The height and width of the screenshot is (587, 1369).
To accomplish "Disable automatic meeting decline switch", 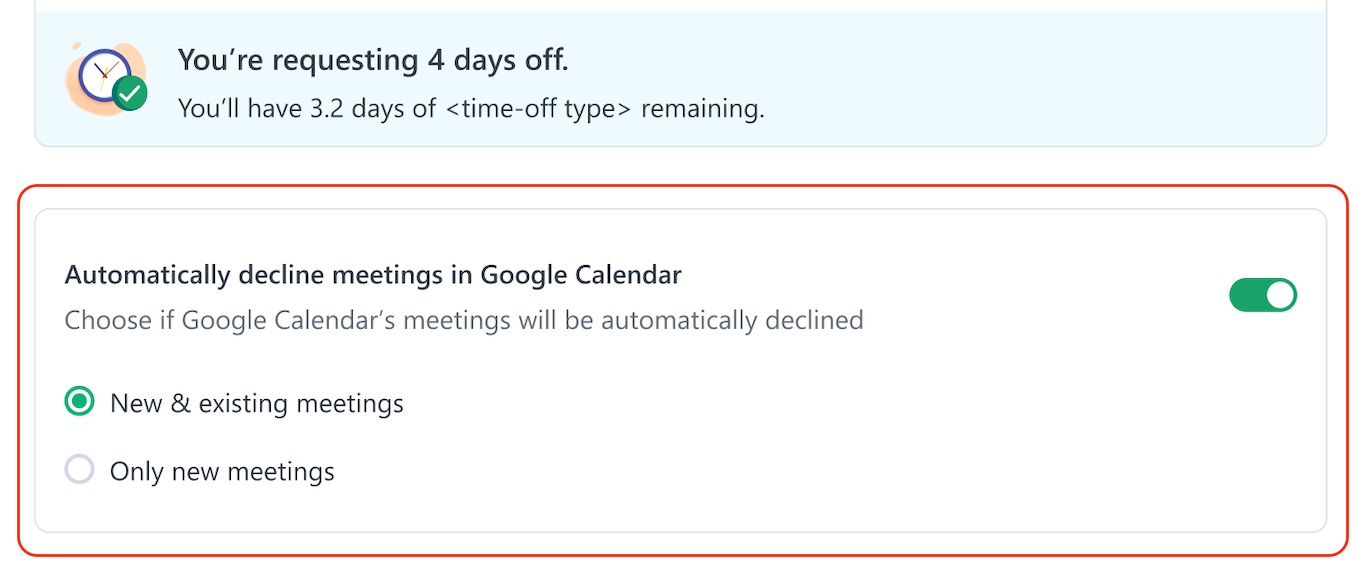I will pos(1262,296).
